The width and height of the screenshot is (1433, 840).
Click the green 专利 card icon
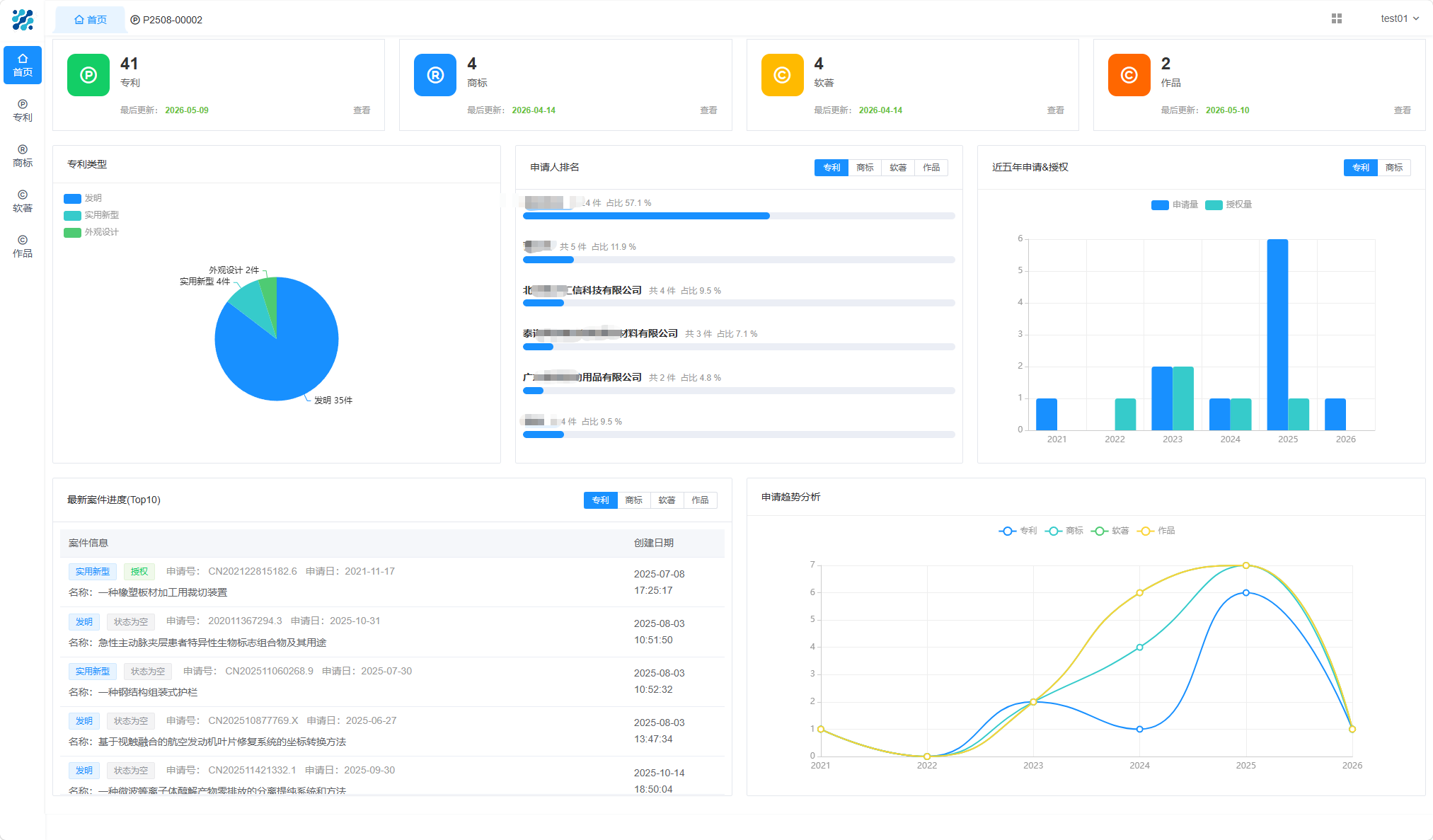tap(88, 75)
